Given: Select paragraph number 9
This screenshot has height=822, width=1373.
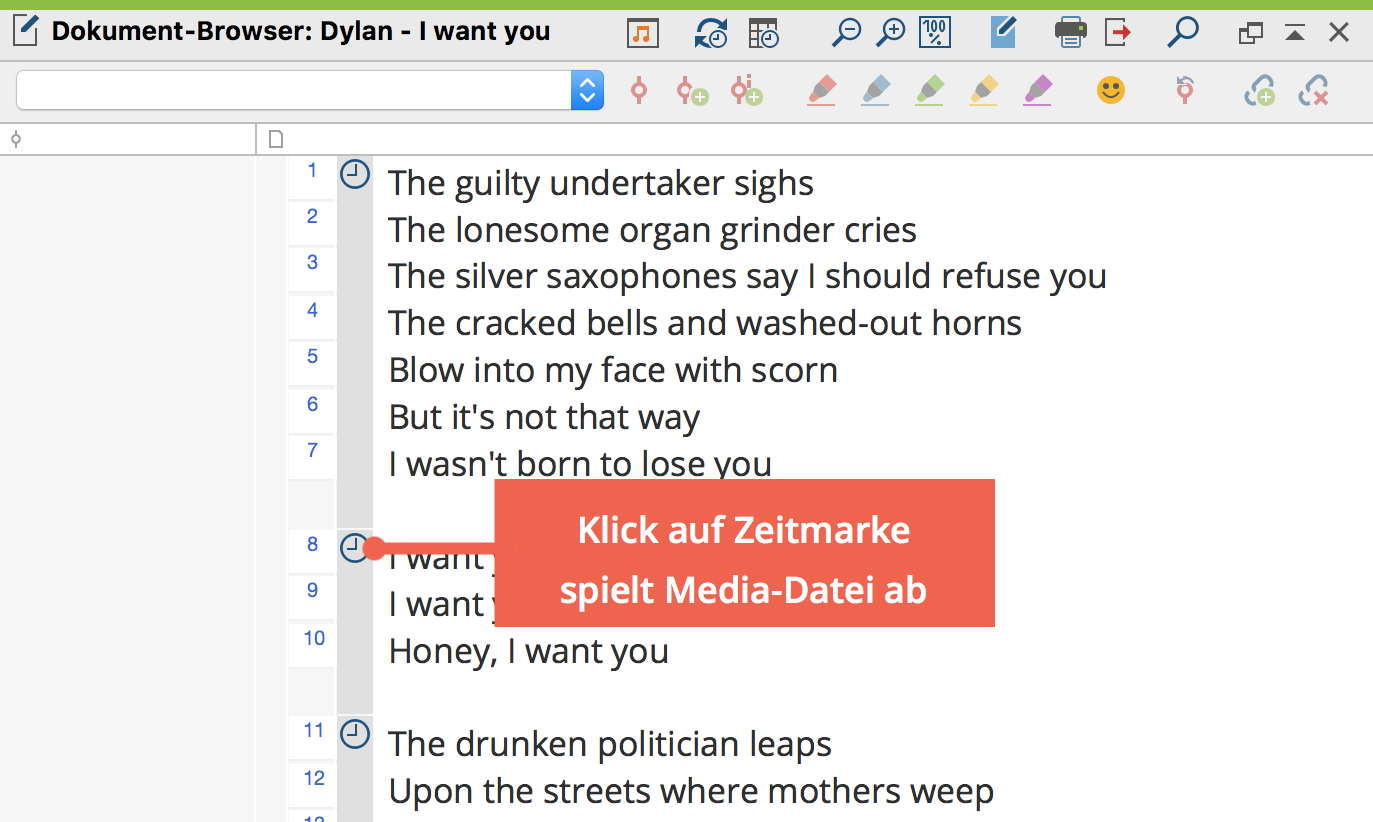Looking at the screenshot, I should click(x=312, y=590).
